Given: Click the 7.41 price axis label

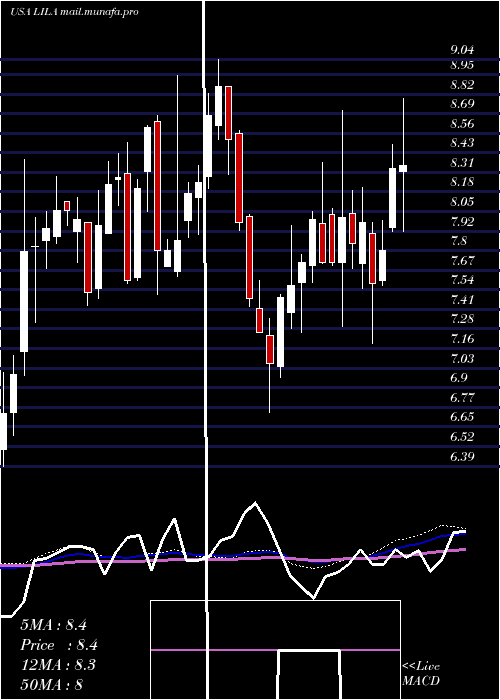Looking at the screenshot, I should (x=462, y=299).
